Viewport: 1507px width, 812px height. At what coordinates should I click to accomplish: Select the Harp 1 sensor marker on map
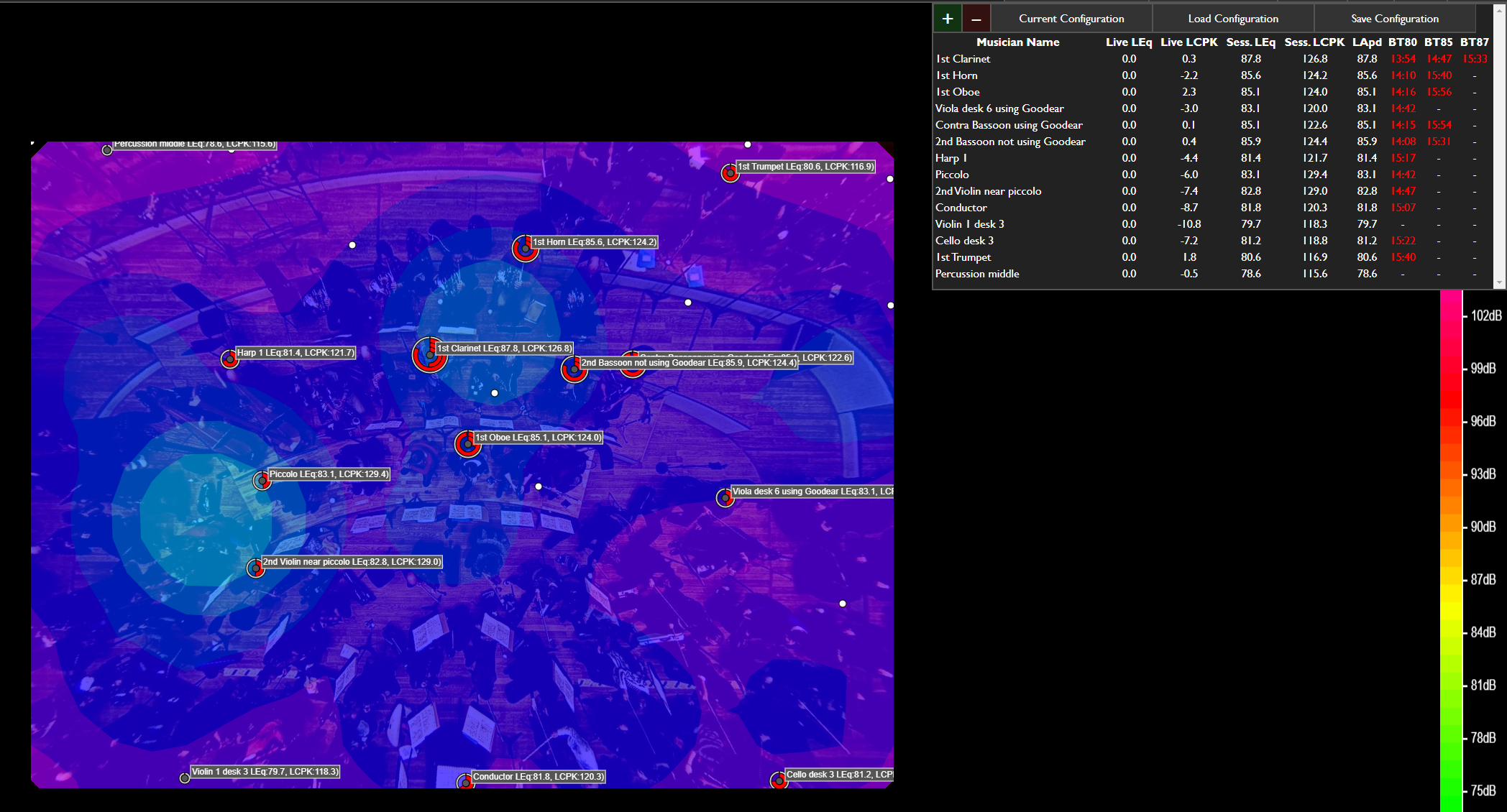[229, 359]
